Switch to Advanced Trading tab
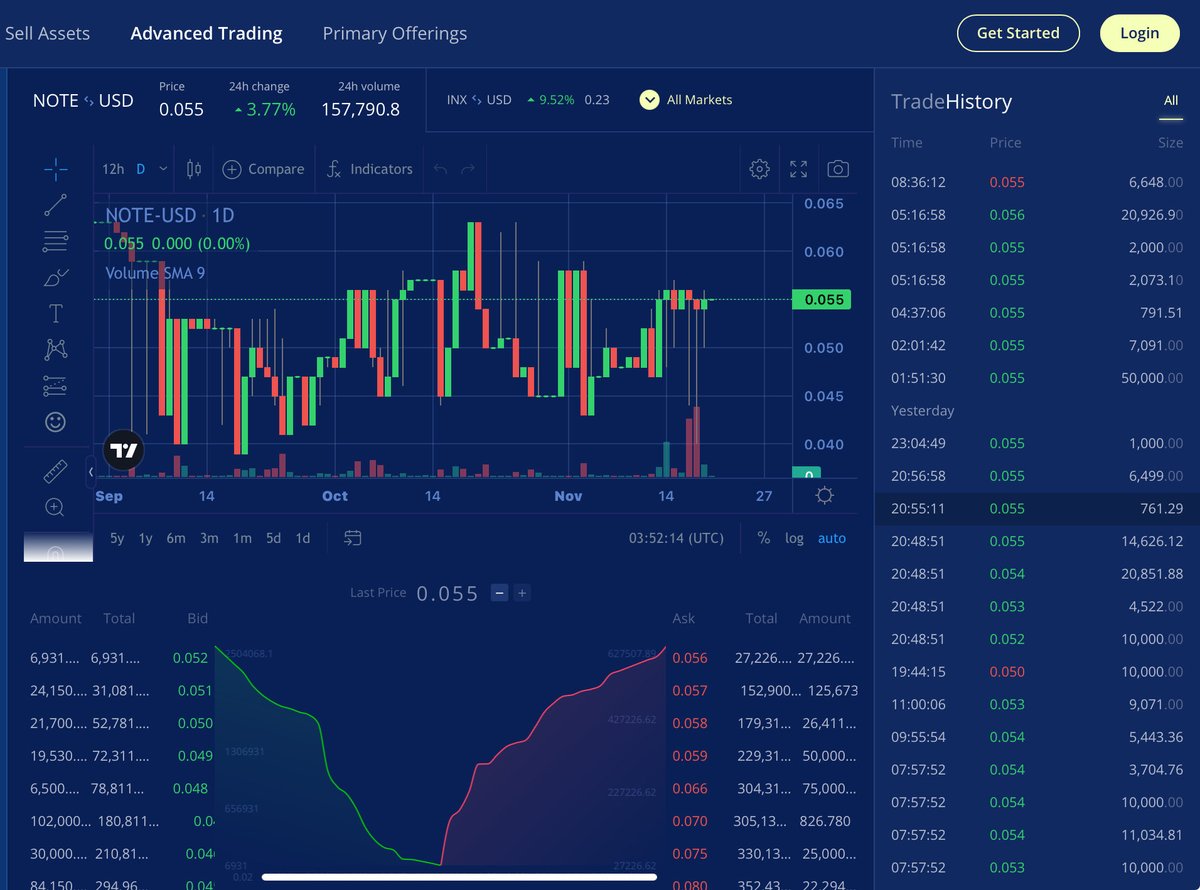 pyautogui.click(x=206, y=33)
